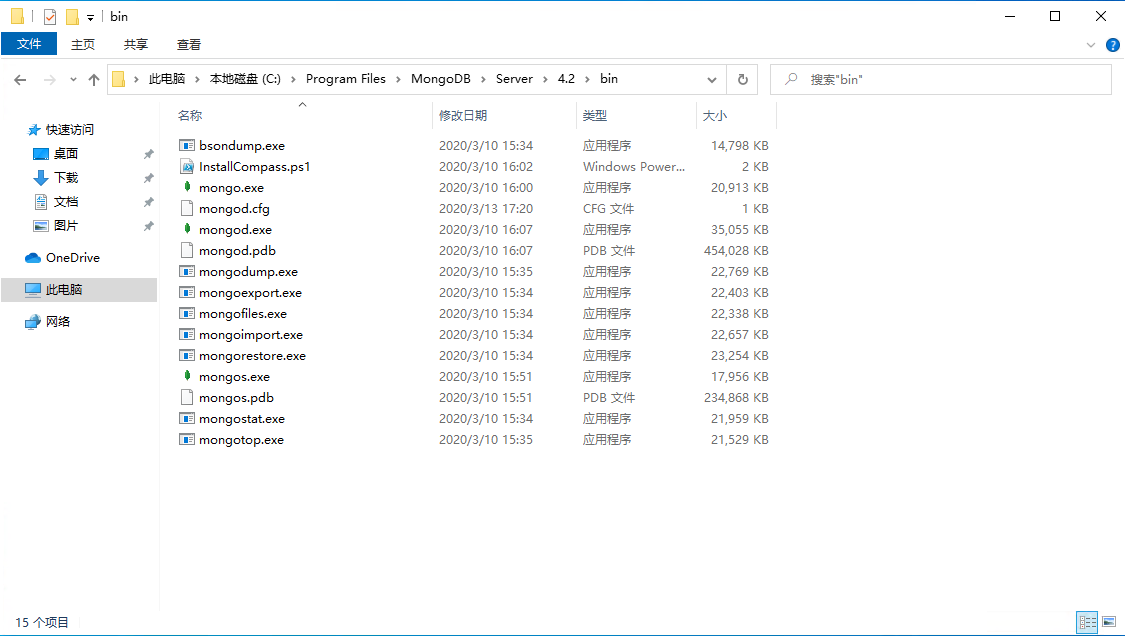The height and width of the screenshot is (636, 1125).
Task: Navigate to Server in the address bar
Action: tap(514, 79)
